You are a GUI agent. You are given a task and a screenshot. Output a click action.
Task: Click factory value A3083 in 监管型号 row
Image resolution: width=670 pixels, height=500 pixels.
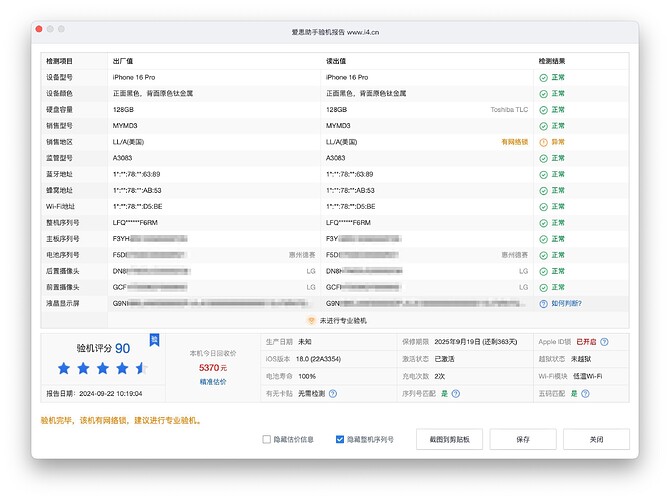(122, 158)
